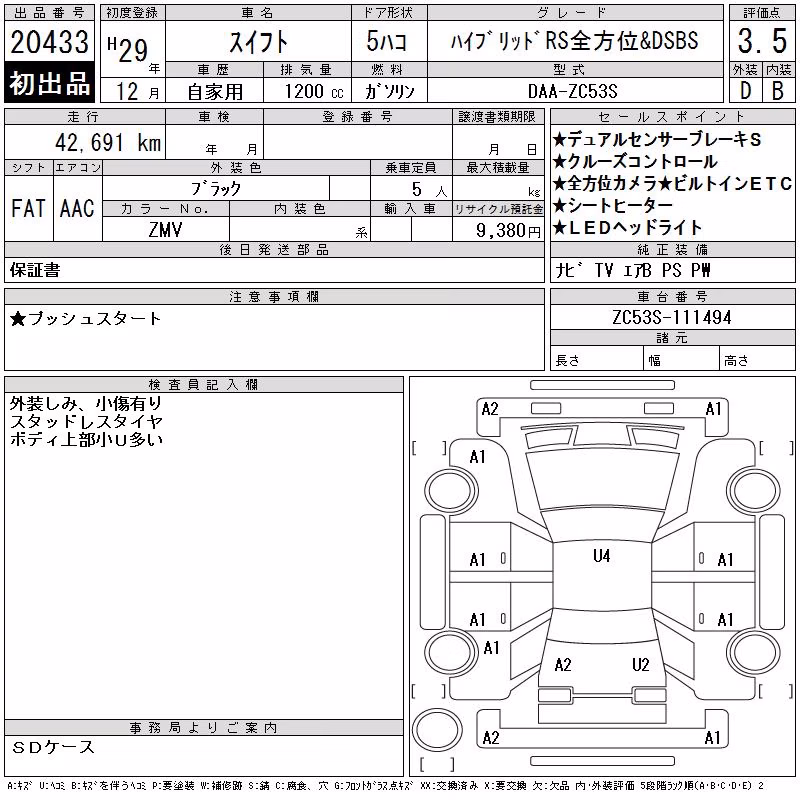800x800 pixels.
Task: Click displacement value 1200 cc
Action: pyautogui.click(x=314, y=92)
